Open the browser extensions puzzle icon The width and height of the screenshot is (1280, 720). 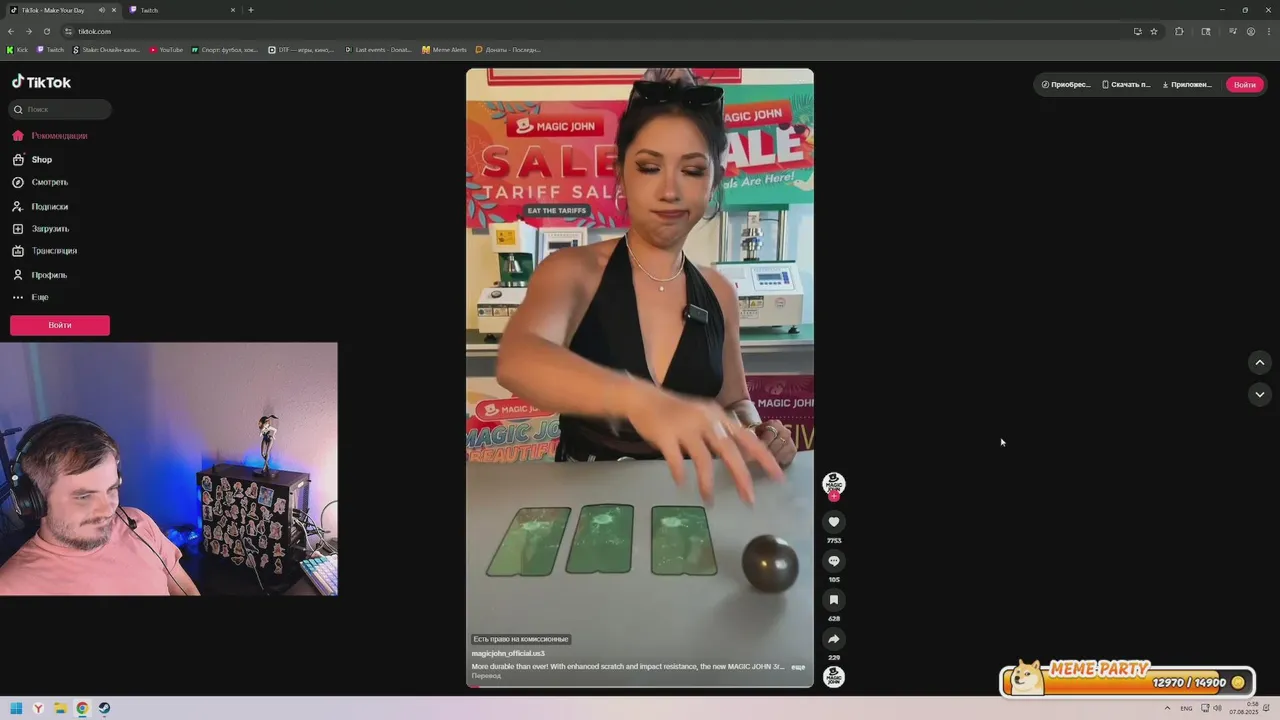click(x=1179, y=31)
